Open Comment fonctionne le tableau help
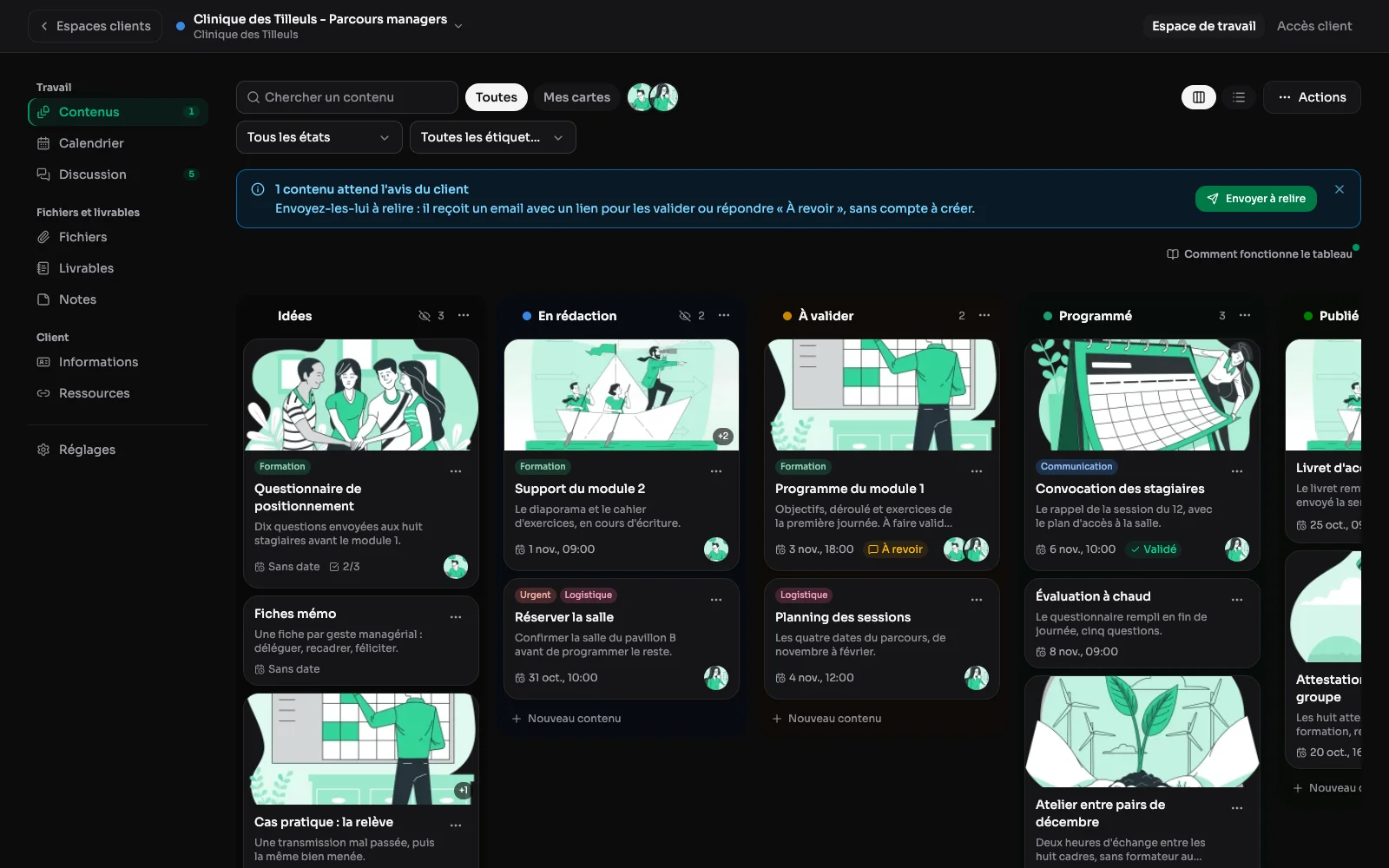 [1260, 254]
